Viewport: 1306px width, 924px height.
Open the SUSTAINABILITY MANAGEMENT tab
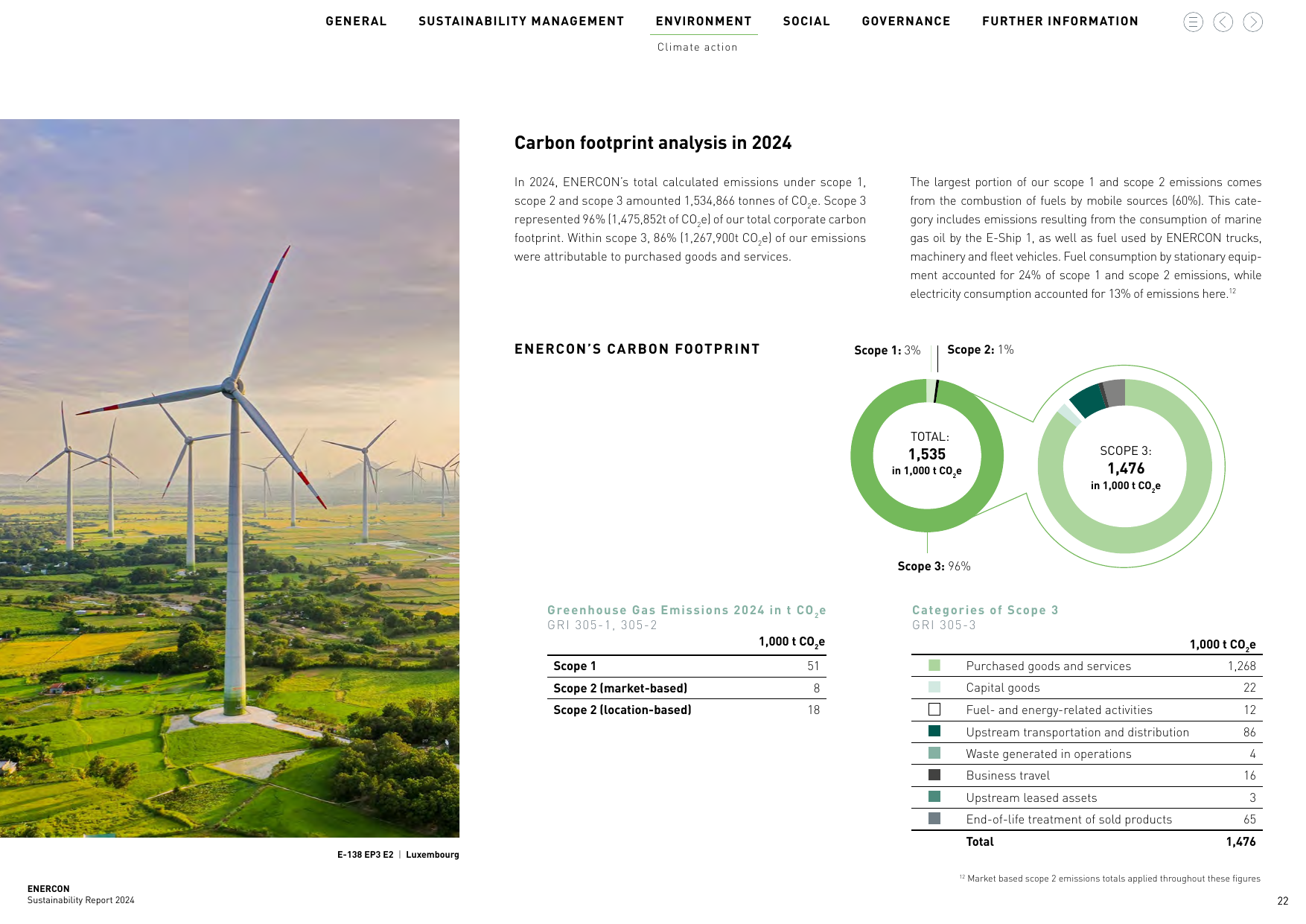tap(521, 22)
